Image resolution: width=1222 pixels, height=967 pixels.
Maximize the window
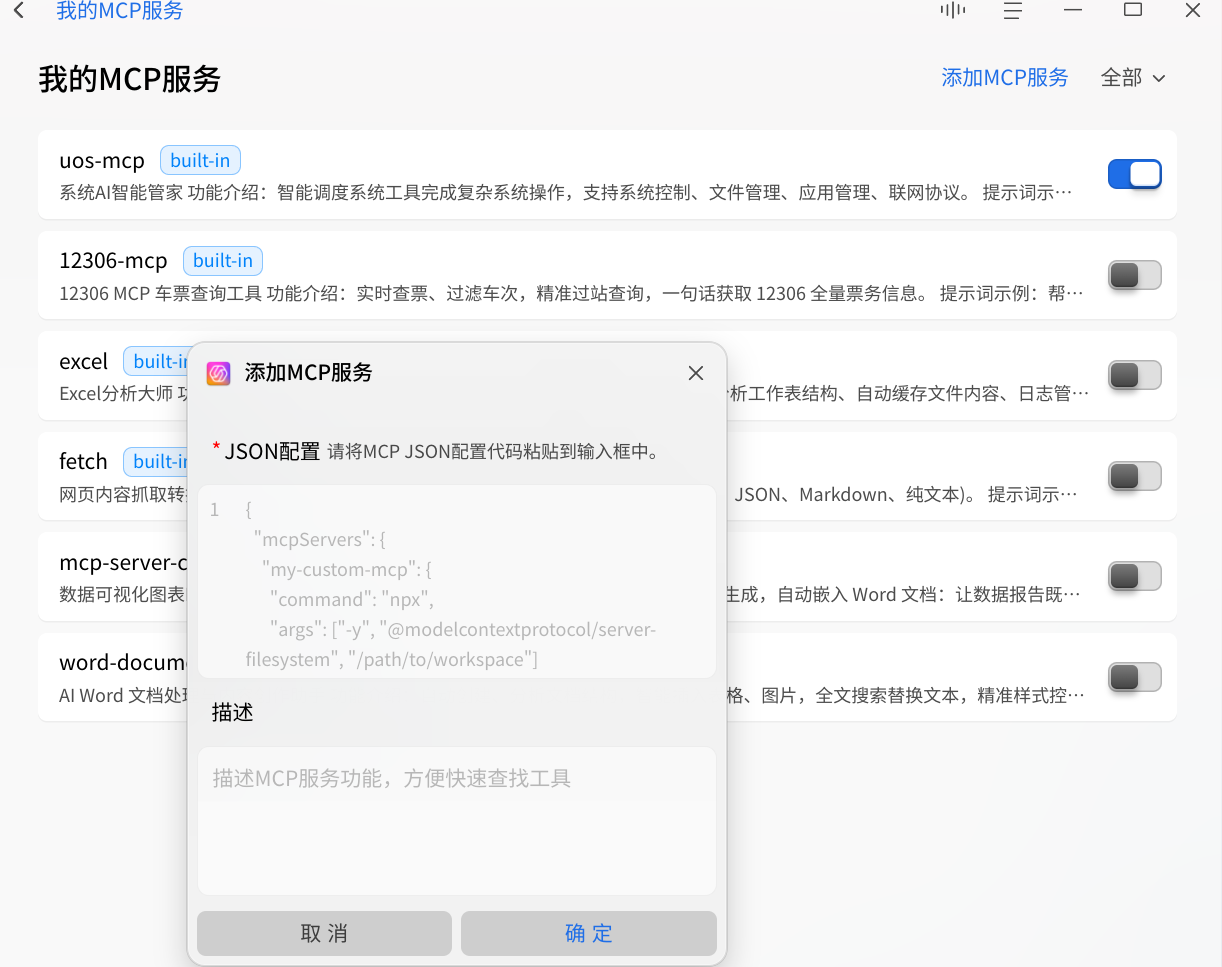[x=1133, y=10]
